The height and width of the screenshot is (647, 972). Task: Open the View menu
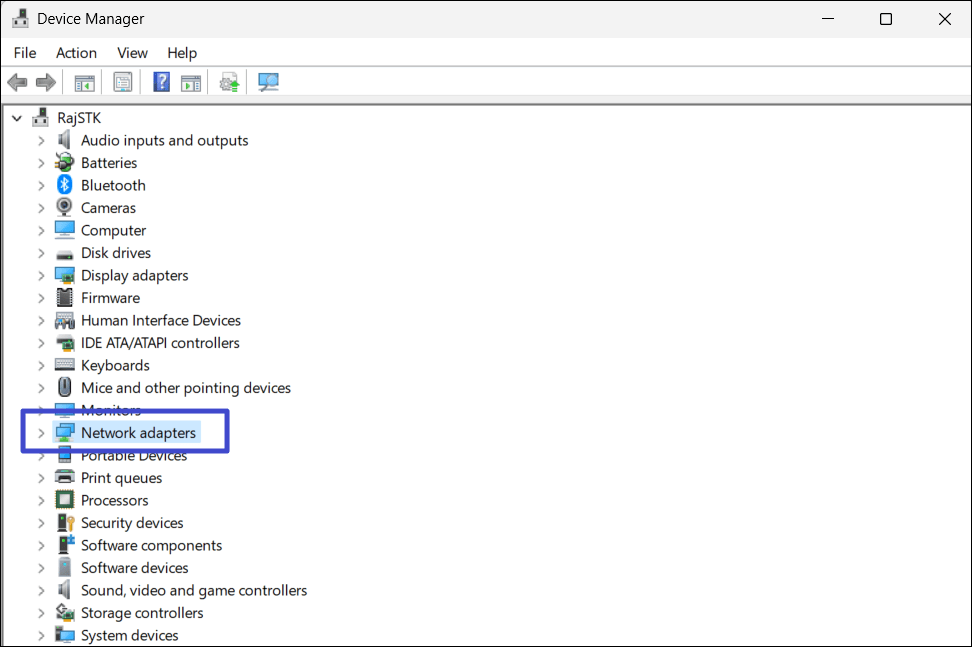click(x=132, y=52)
